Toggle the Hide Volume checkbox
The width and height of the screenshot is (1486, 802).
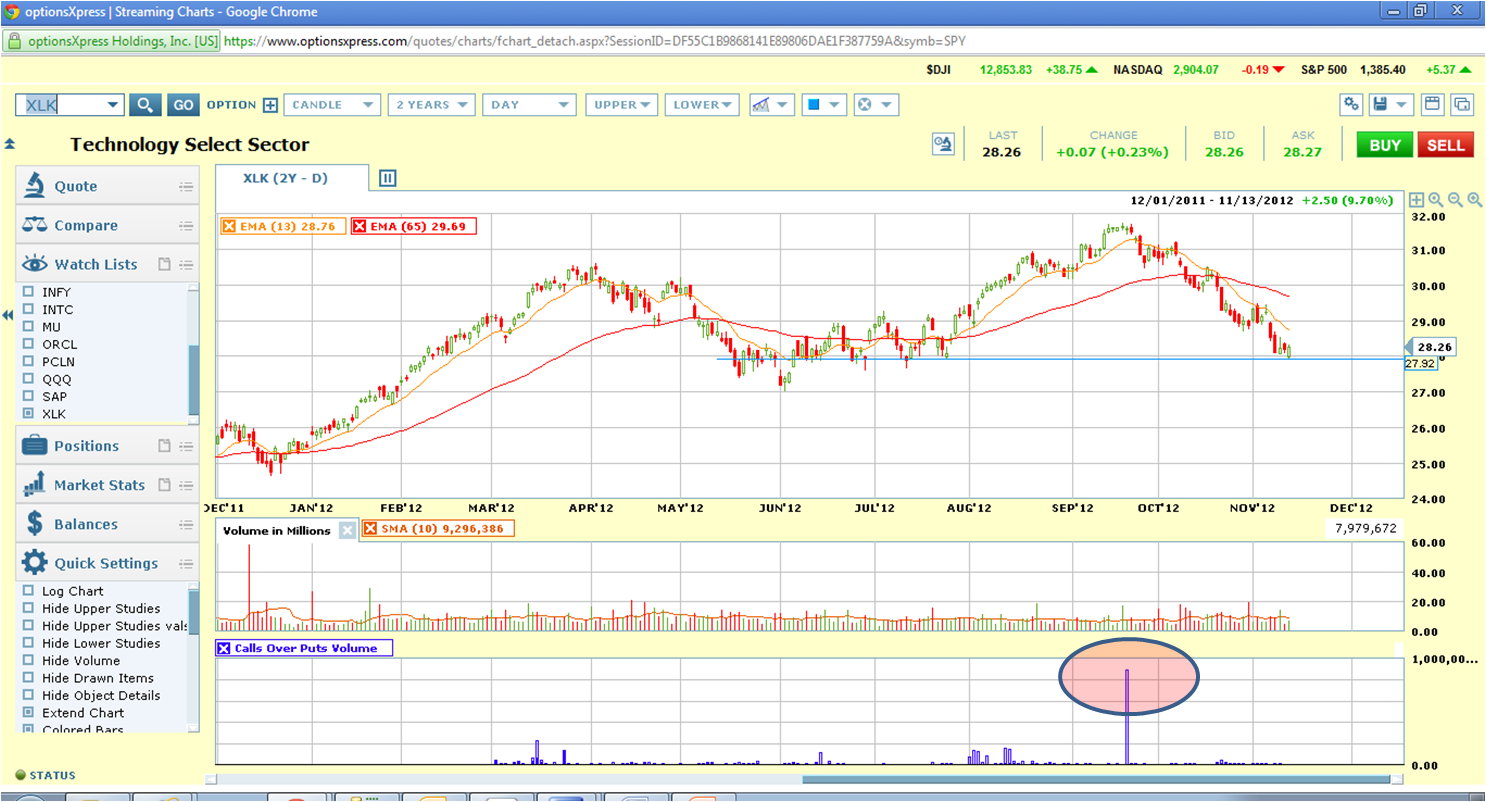pyautogui.click(x=28, y=660)
